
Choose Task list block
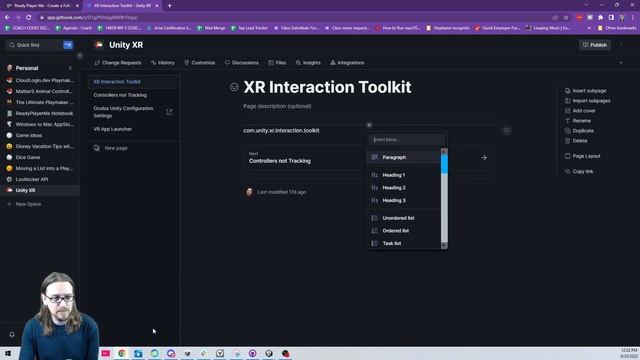403,243
